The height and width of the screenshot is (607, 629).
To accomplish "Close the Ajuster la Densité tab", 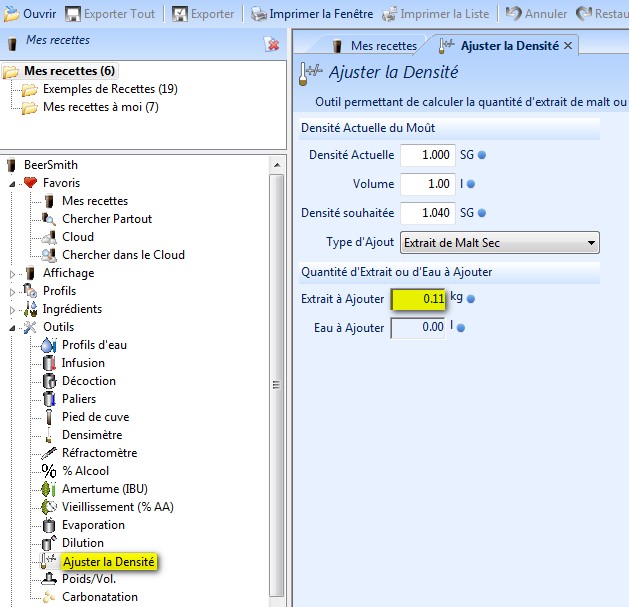I will point(569,46).
